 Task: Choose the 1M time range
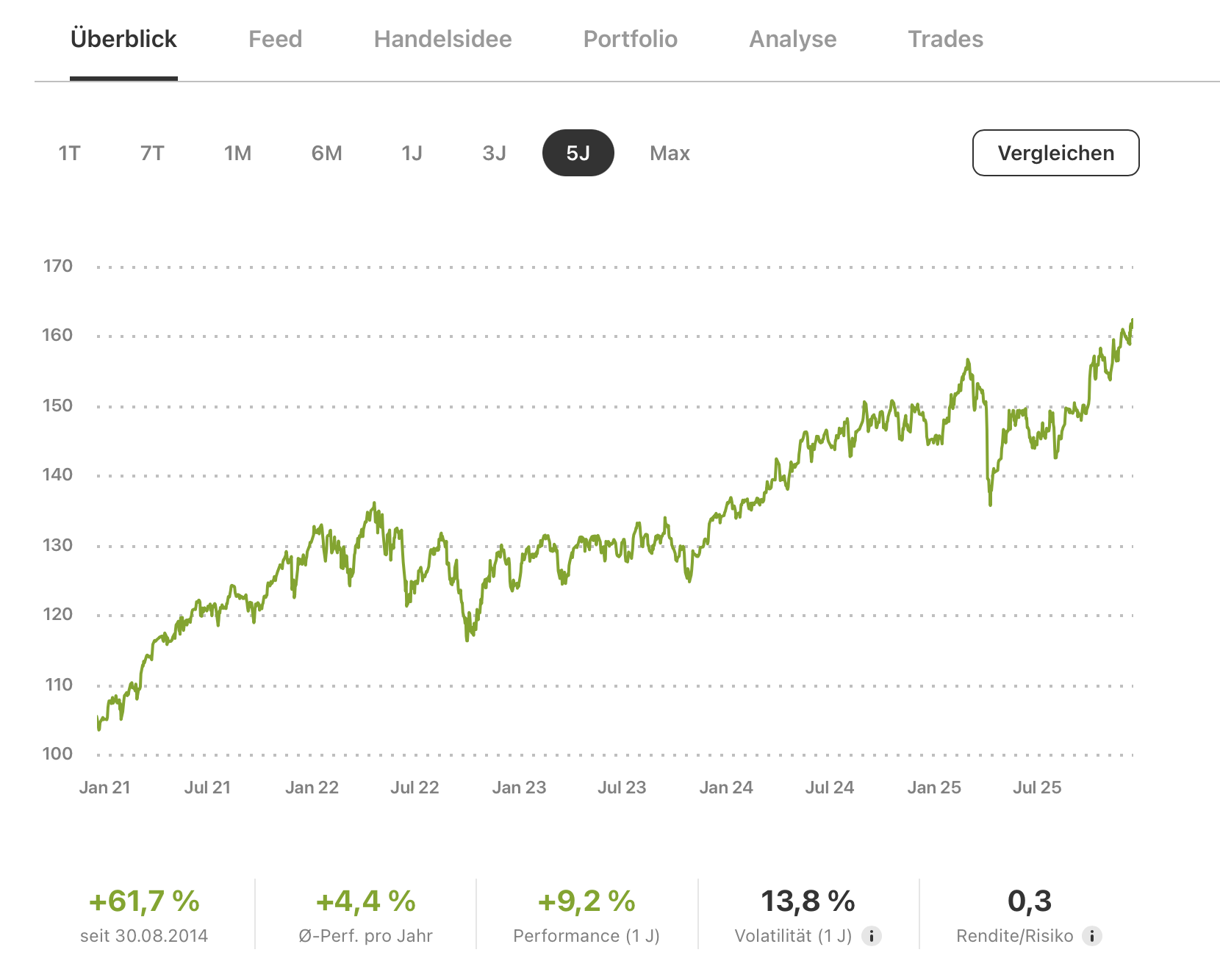(237, 153)
